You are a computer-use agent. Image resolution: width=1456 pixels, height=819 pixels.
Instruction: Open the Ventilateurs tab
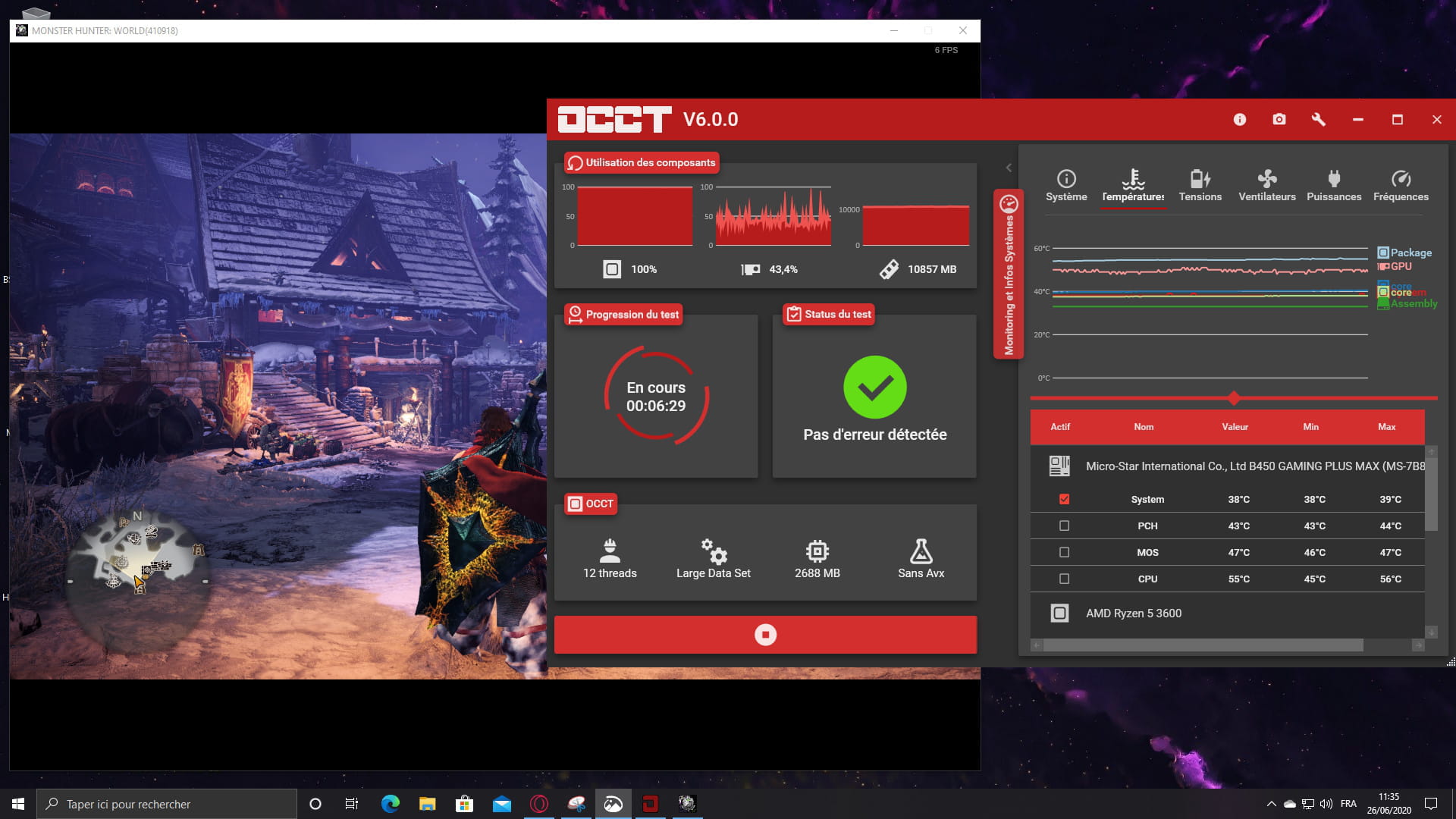coord(1267,186)
